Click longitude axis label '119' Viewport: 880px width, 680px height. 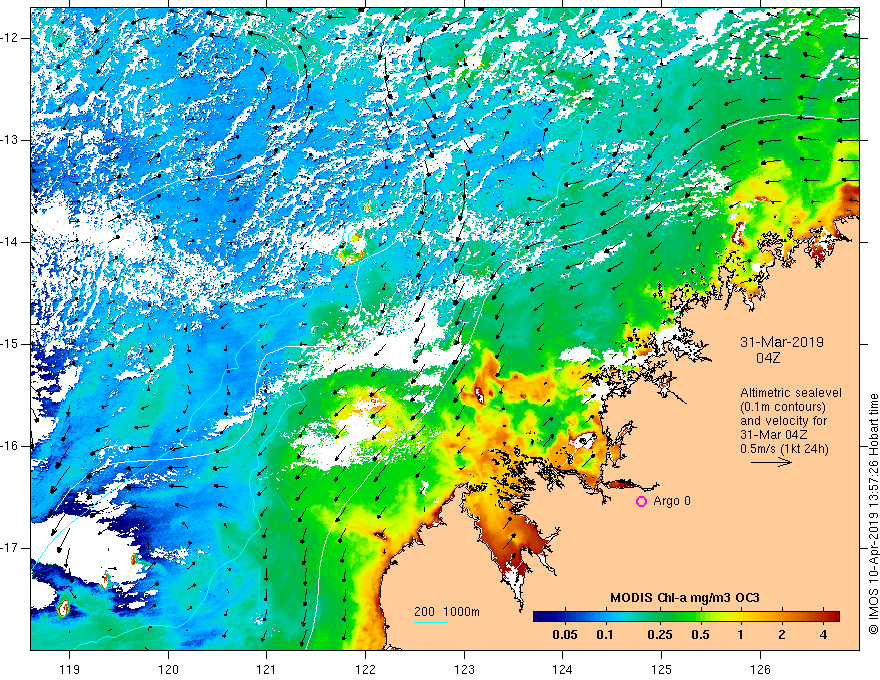tap(69, 669)
